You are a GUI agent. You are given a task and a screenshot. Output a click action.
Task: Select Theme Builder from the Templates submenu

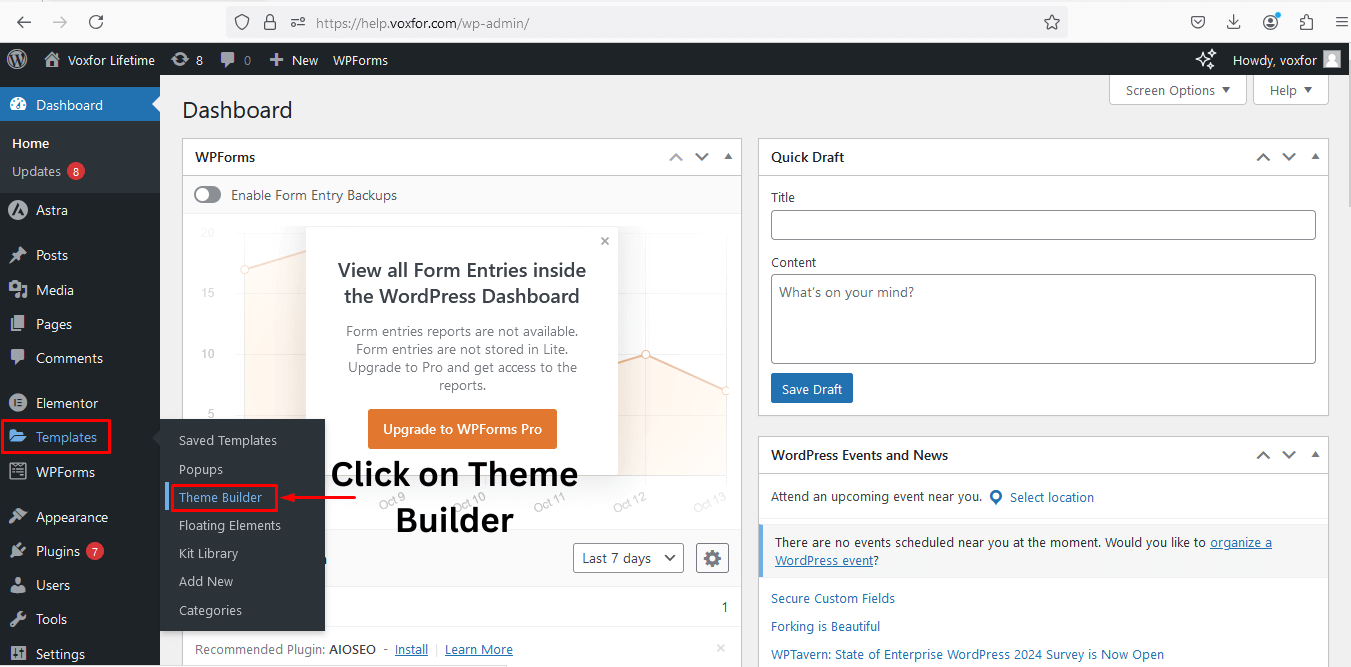point(222,497)
